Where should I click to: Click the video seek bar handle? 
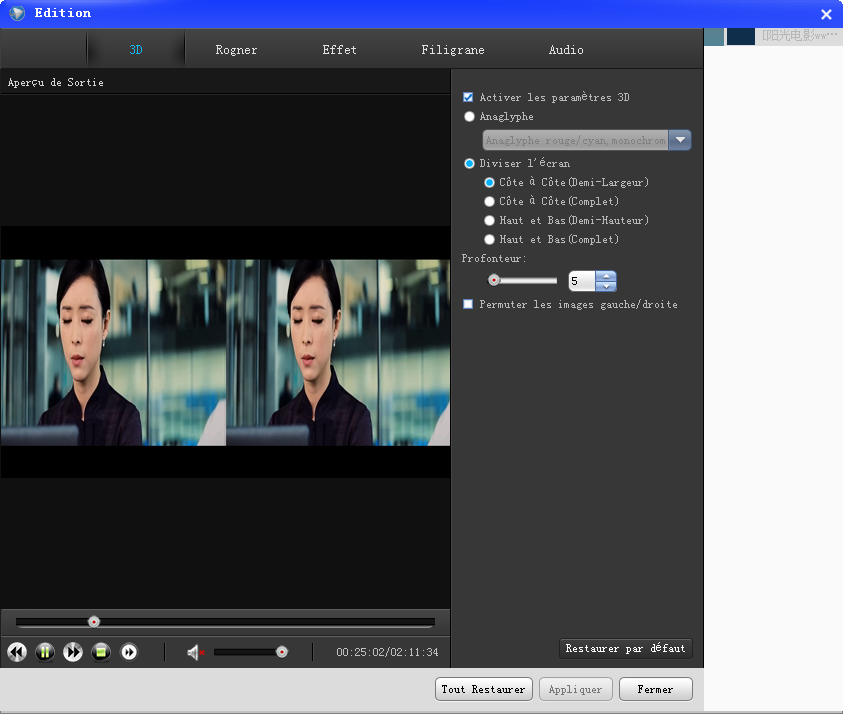pos(94,622)
